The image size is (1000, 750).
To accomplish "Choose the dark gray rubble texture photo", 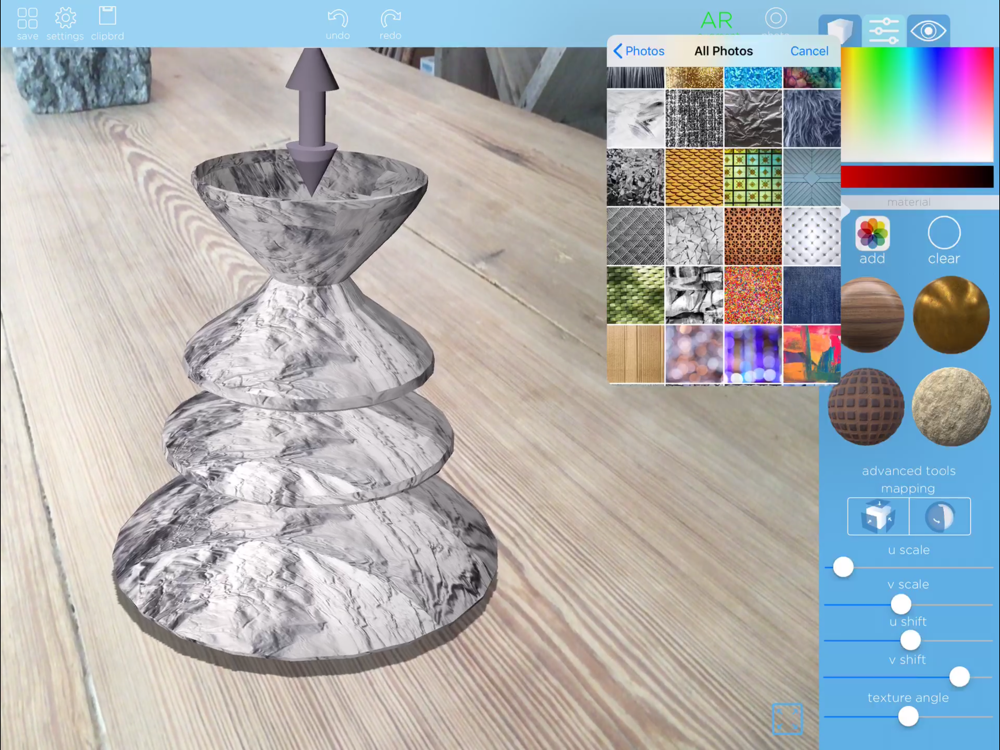I will pos(635,177).
